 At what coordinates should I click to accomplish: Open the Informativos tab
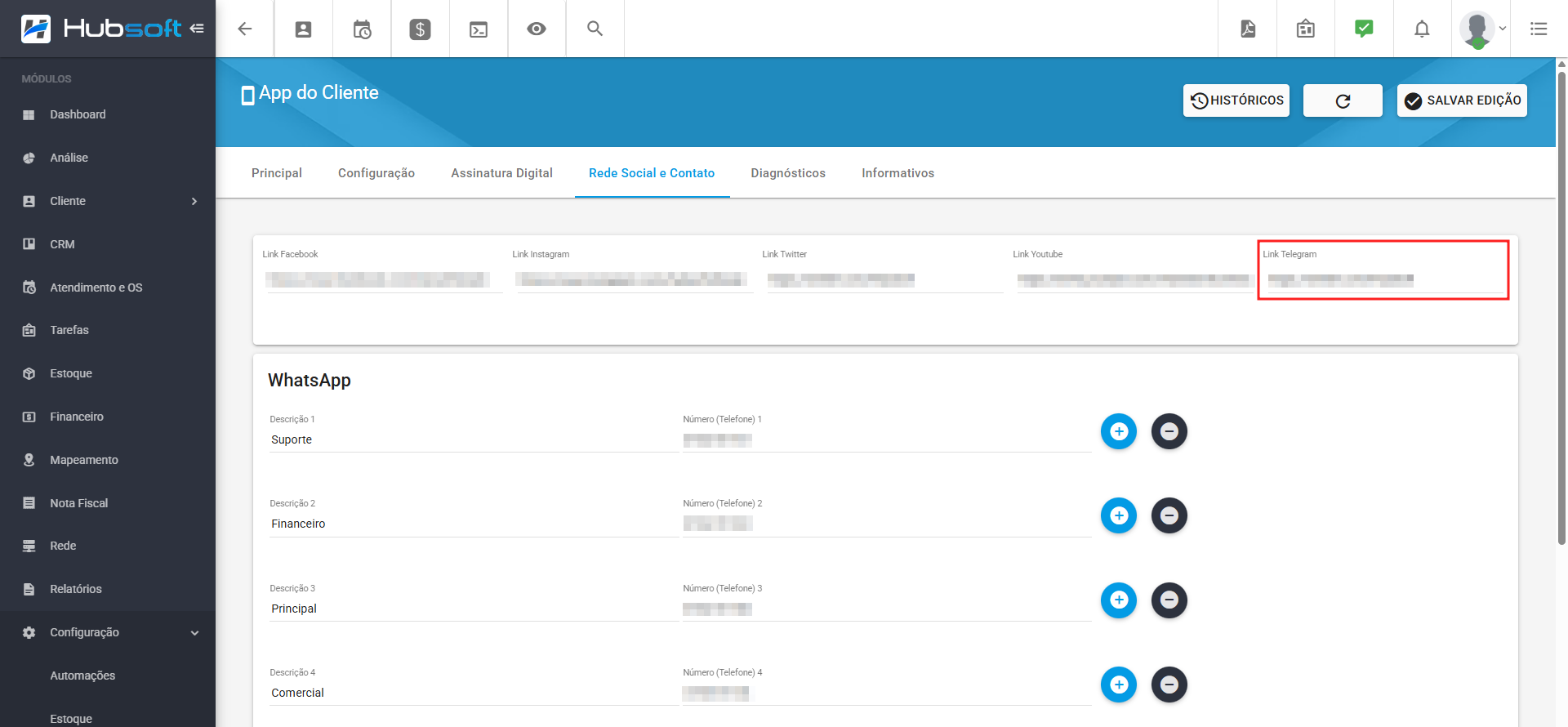pyautogui.click(x=898, y=173)
